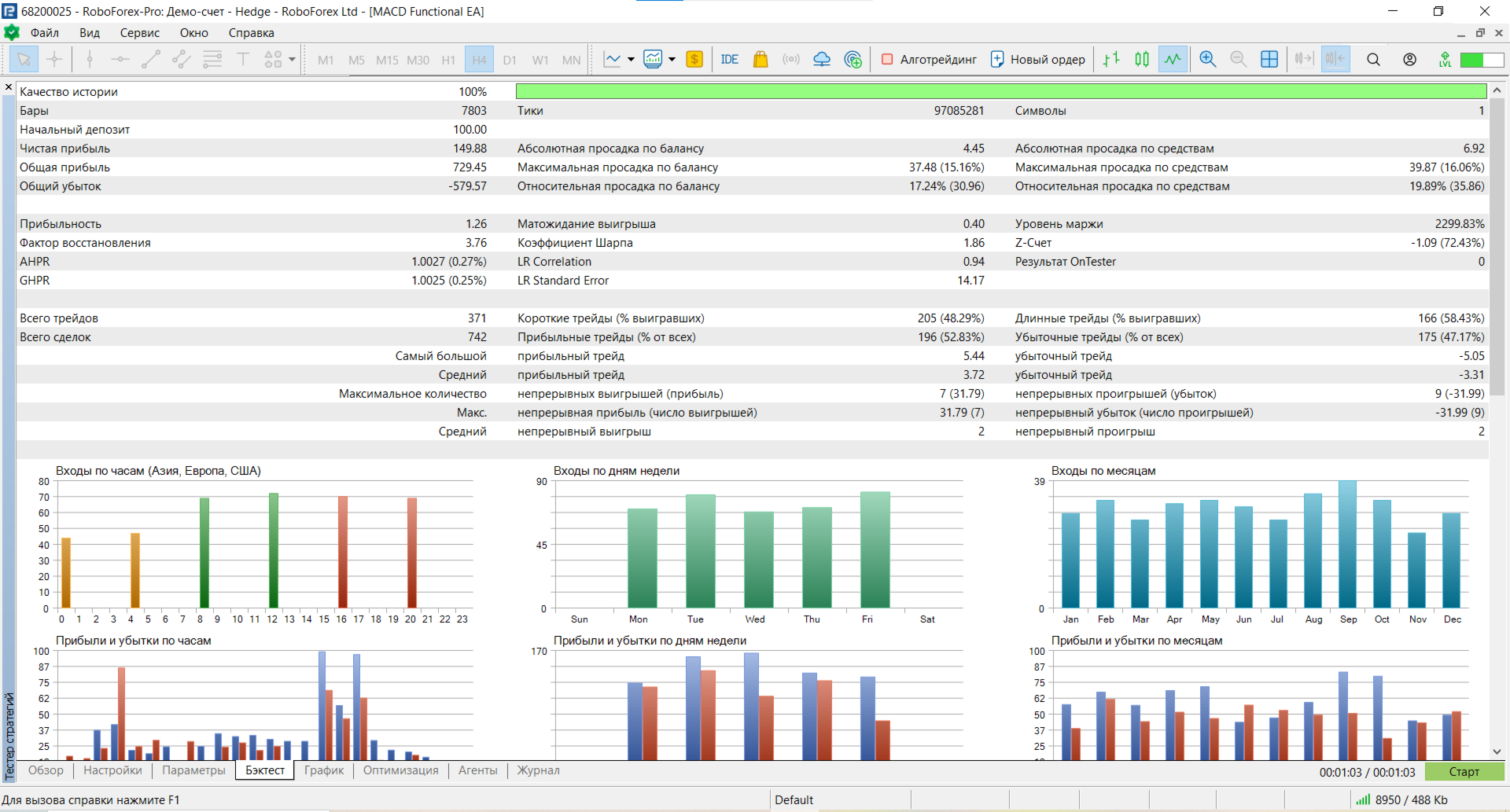Select the crosshair tool

point(54,60)
